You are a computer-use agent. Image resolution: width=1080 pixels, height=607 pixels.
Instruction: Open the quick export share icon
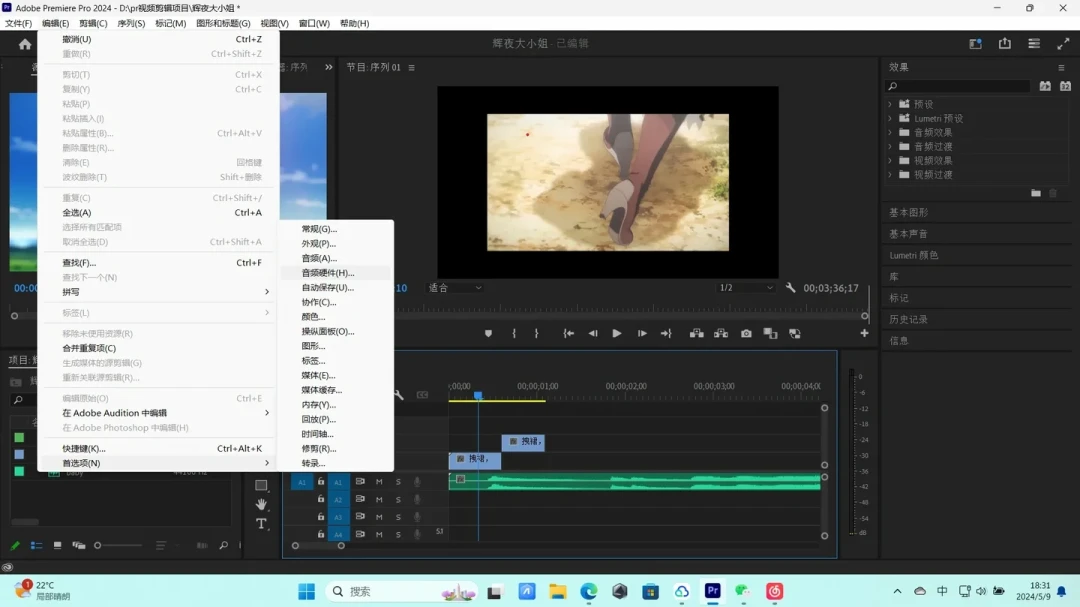[1005, 43]
